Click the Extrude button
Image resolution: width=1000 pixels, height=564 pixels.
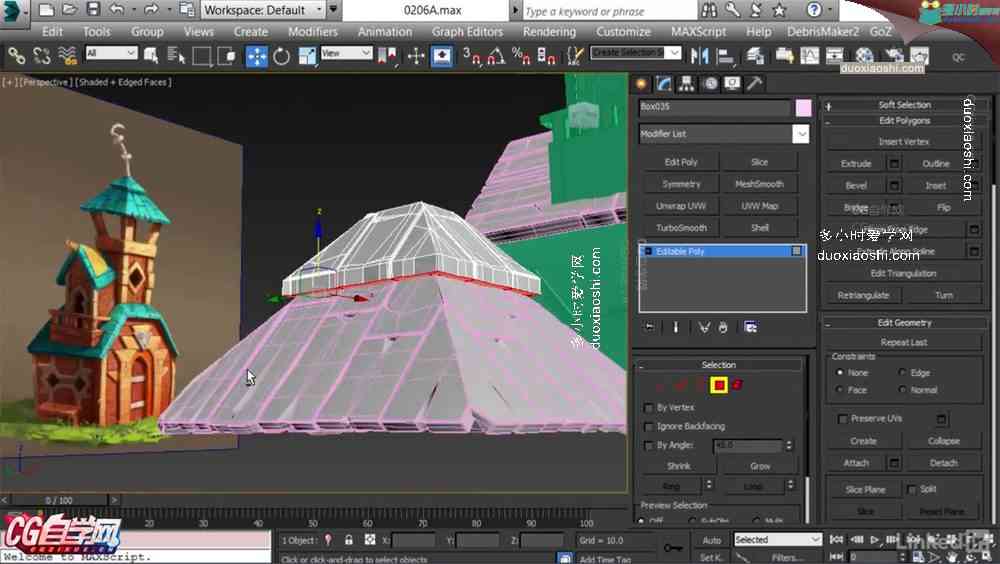pos(856,164)
